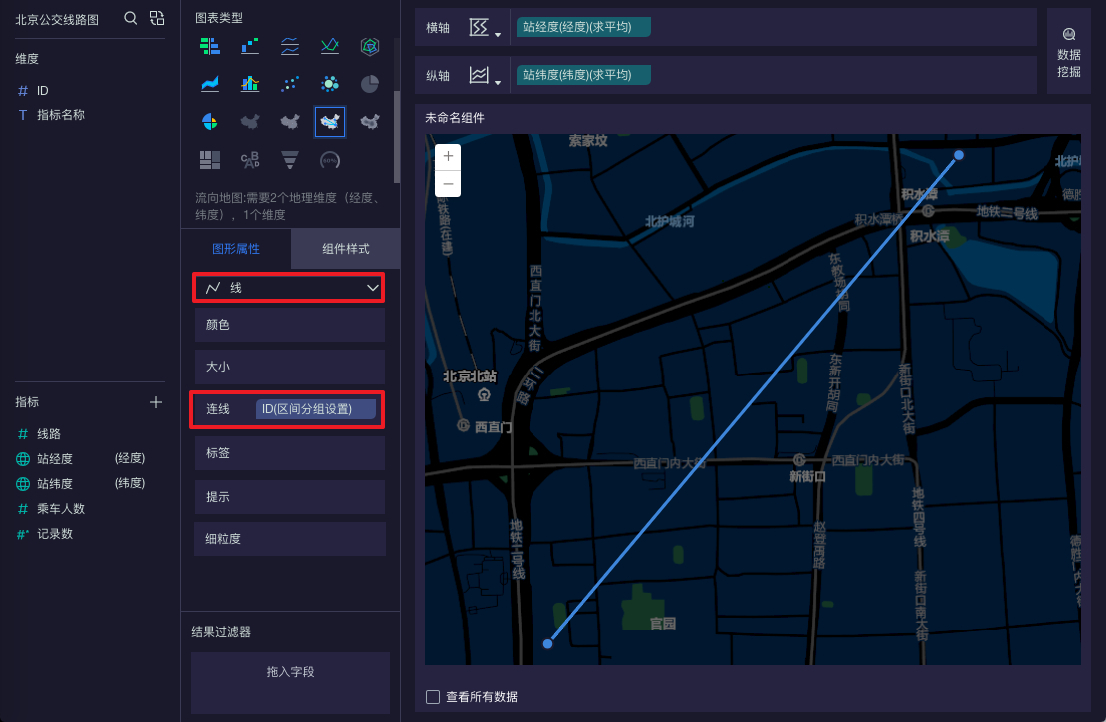Screen dimensions: 1106x722
Task: Zoom in on the map
Action: (x=448, y=157)
